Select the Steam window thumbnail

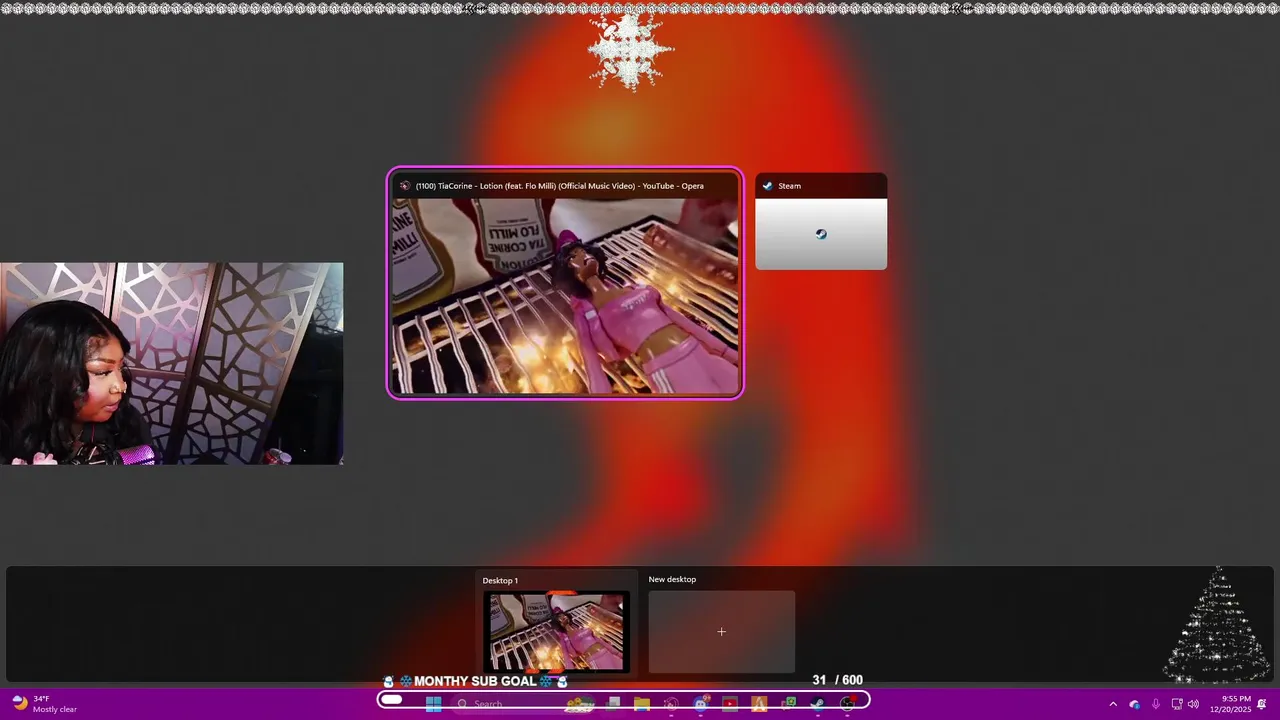click(x=821, y=222)
